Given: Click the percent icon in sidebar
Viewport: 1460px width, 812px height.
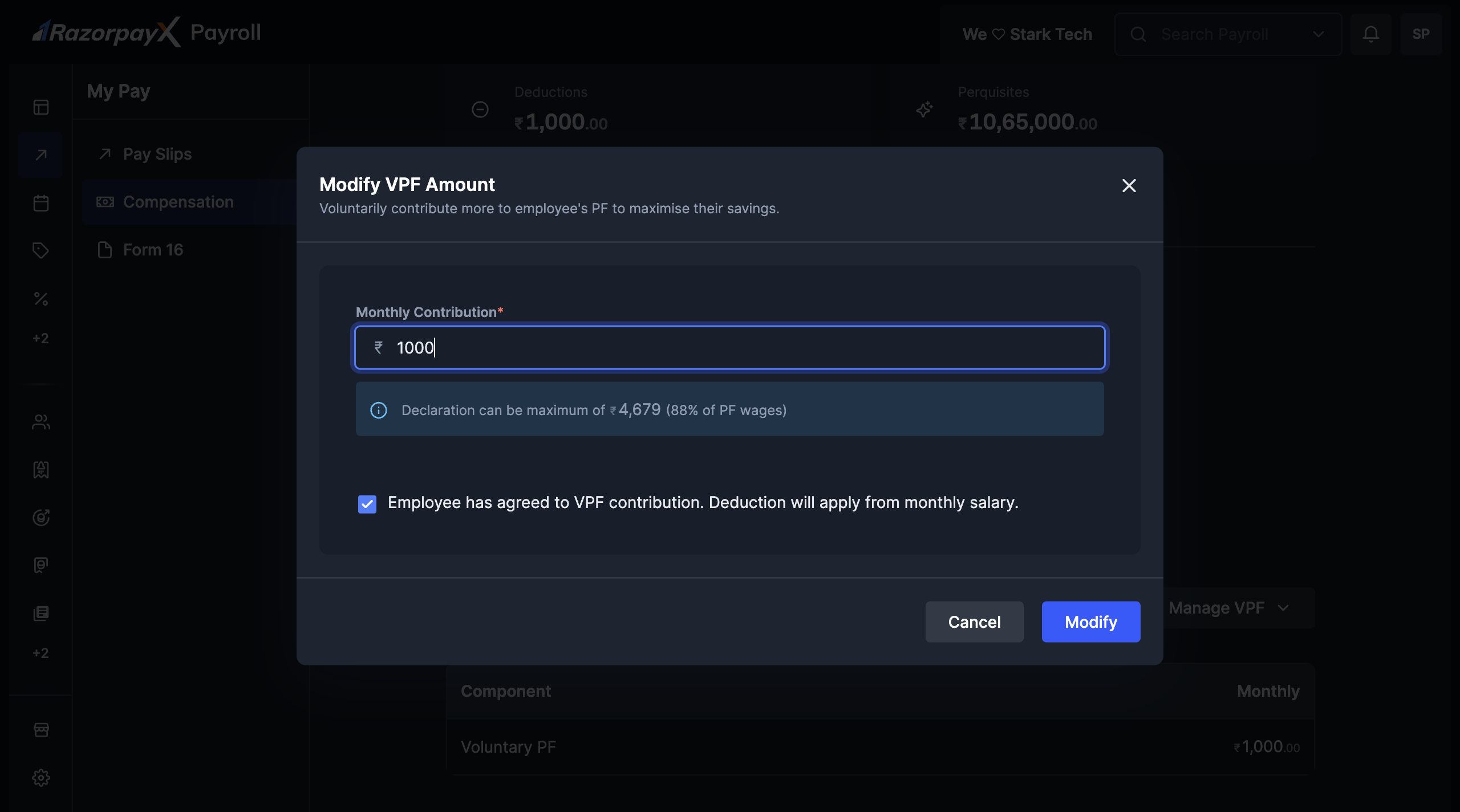Looking at the screenshot, I should (x=41, y=299).
